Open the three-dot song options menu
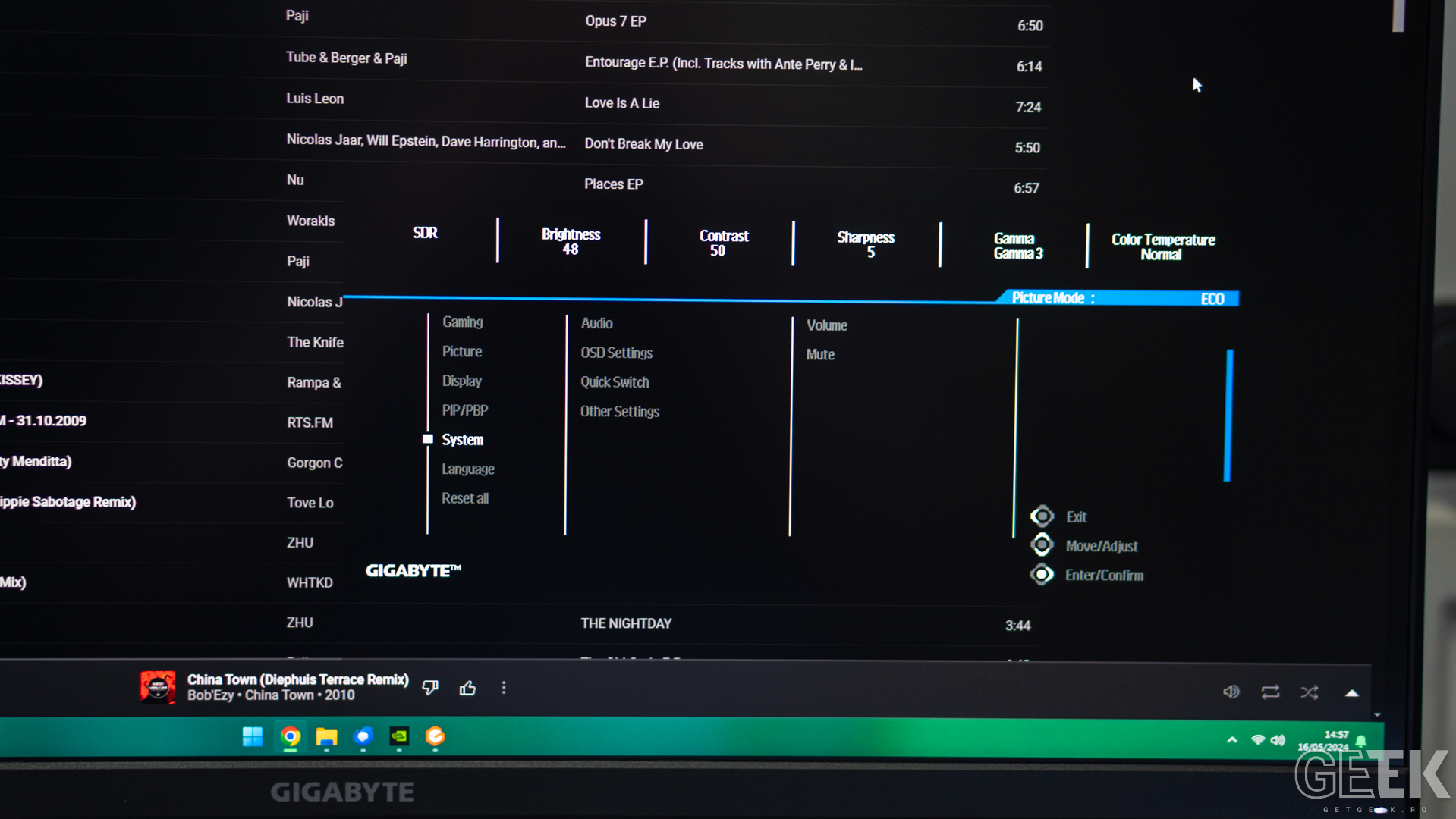 504,688
